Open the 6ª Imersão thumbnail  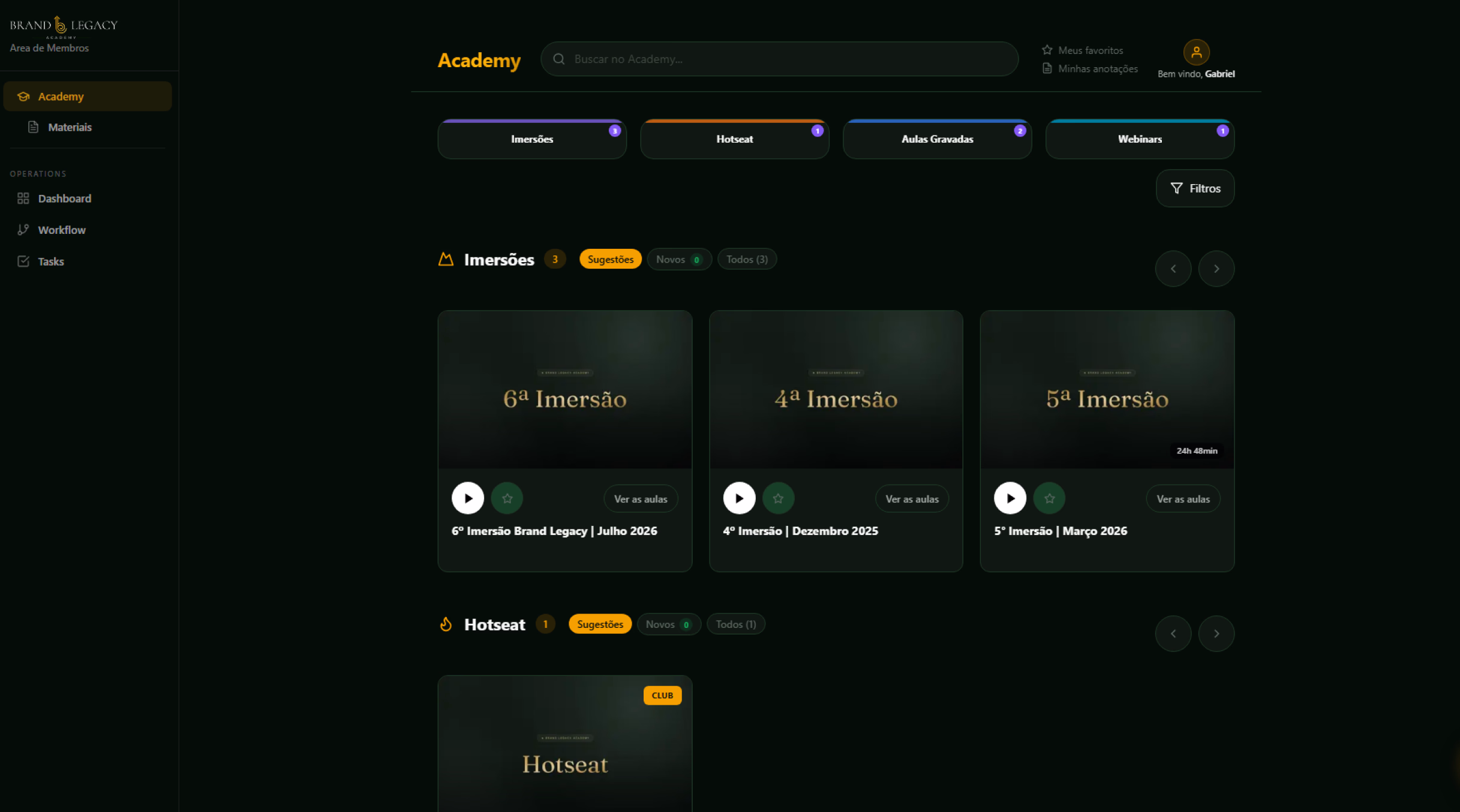click(x=565, y=389)
